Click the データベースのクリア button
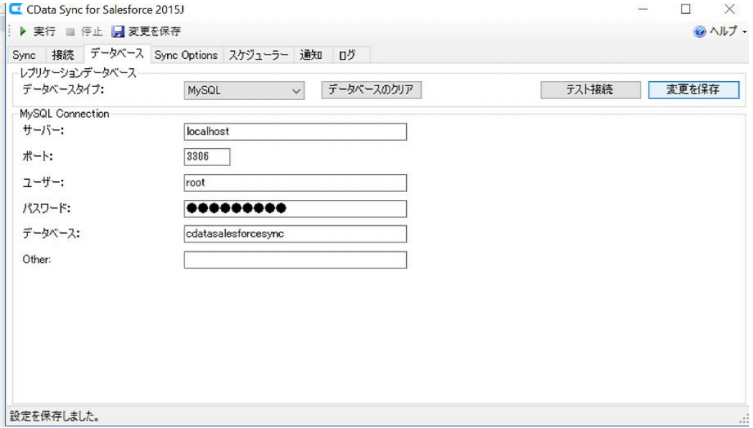Viewport: 753px width, 428px height. pyautogui.click(x=371, y=90)
